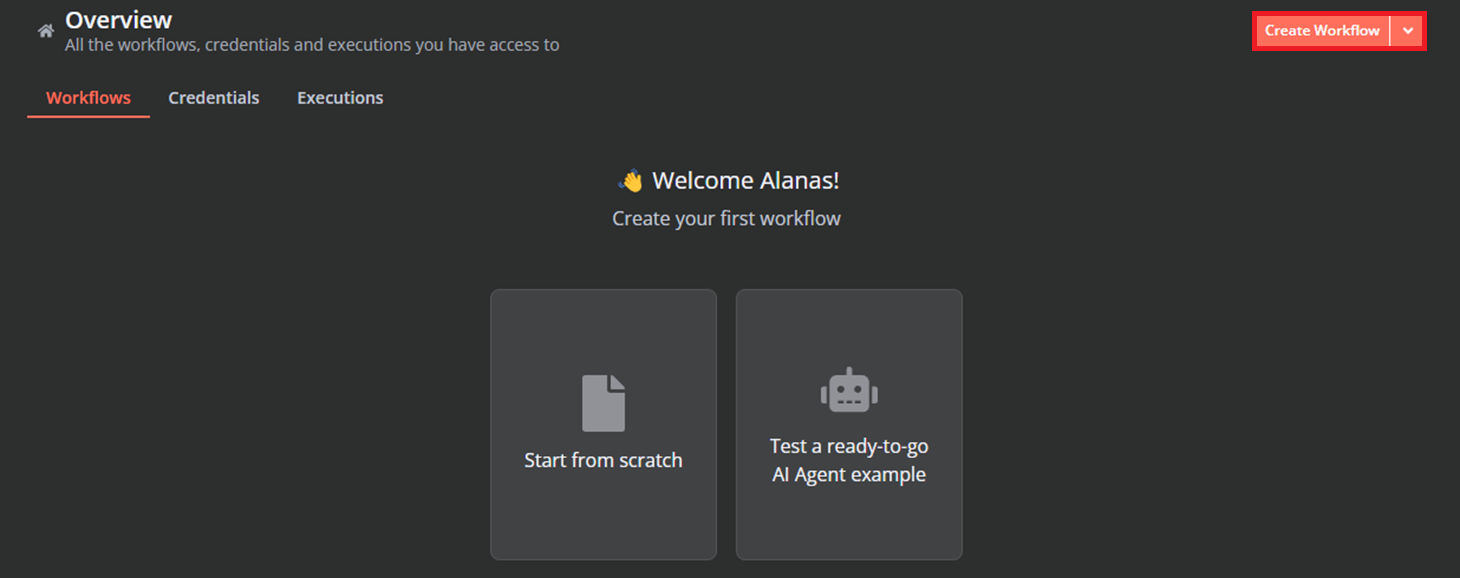Click the Welcome Alanas heading
This screenshot has height=578, width=1460.
[727, 180]
